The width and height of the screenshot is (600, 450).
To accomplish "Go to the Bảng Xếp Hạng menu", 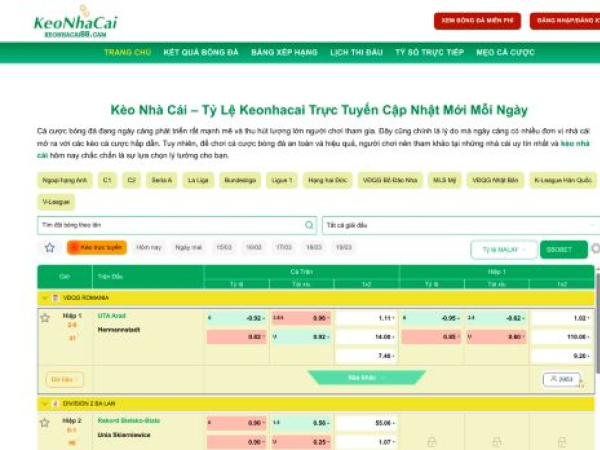I will coord(284,52).
